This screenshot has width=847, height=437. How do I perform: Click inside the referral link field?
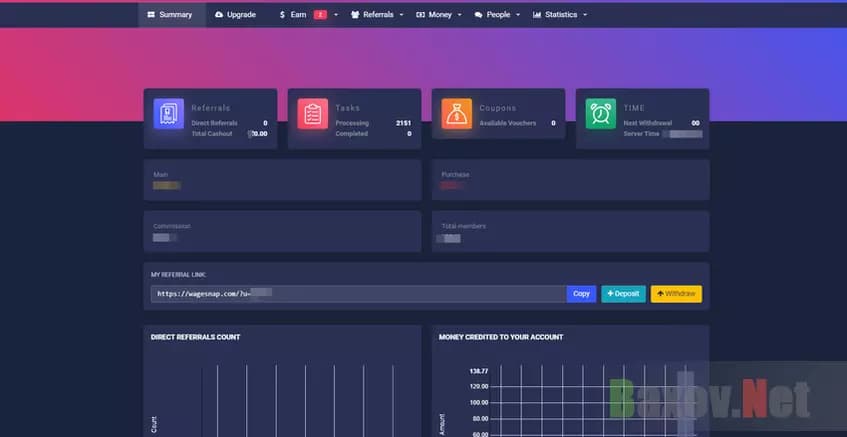(358, 294)
